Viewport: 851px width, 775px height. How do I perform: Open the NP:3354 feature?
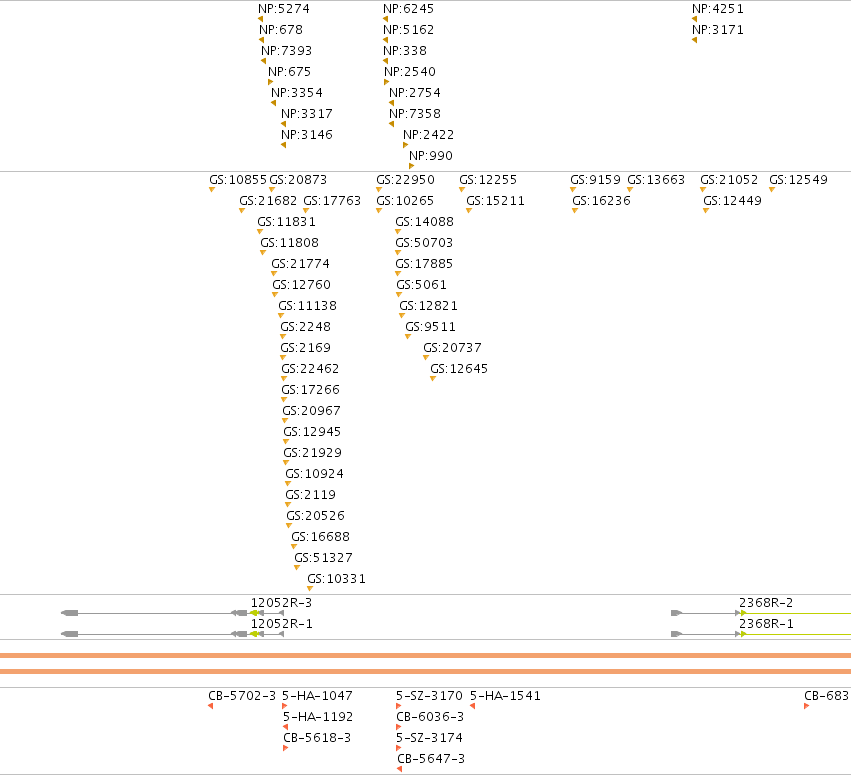[297, 93]
